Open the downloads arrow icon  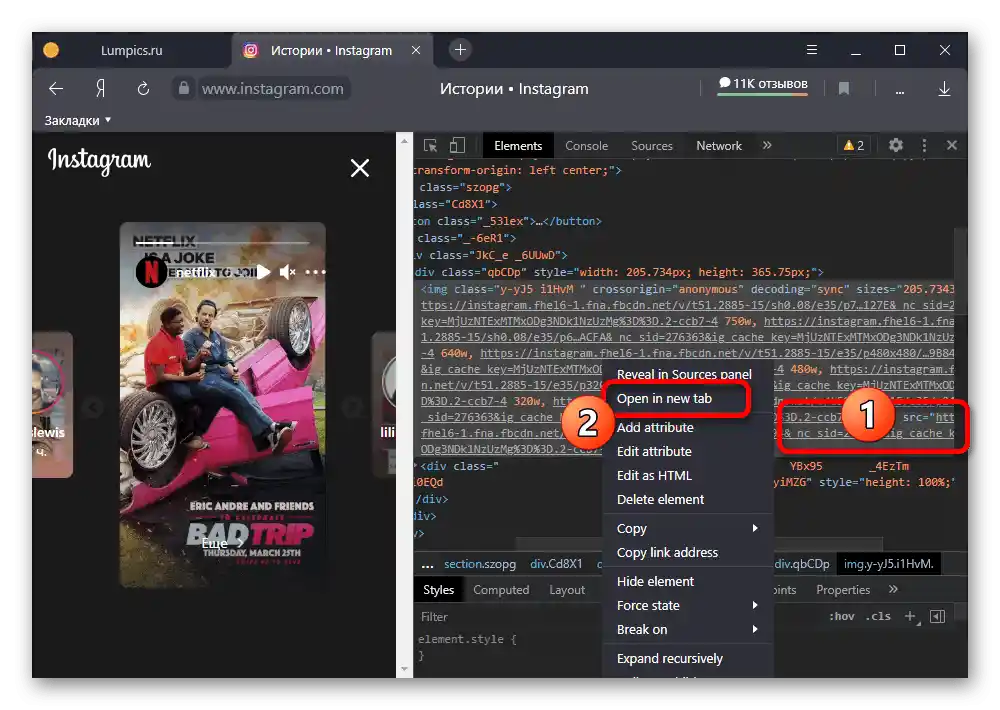click(945, 89)
